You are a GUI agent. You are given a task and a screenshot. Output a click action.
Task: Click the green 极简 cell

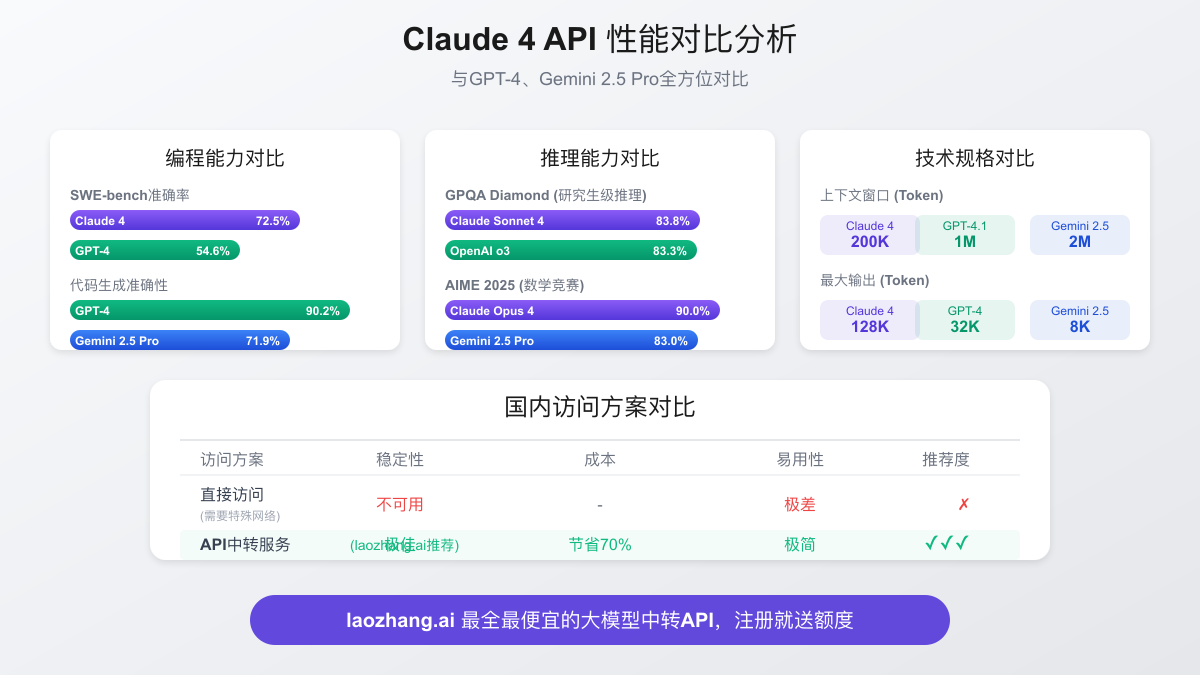point(800,545)
